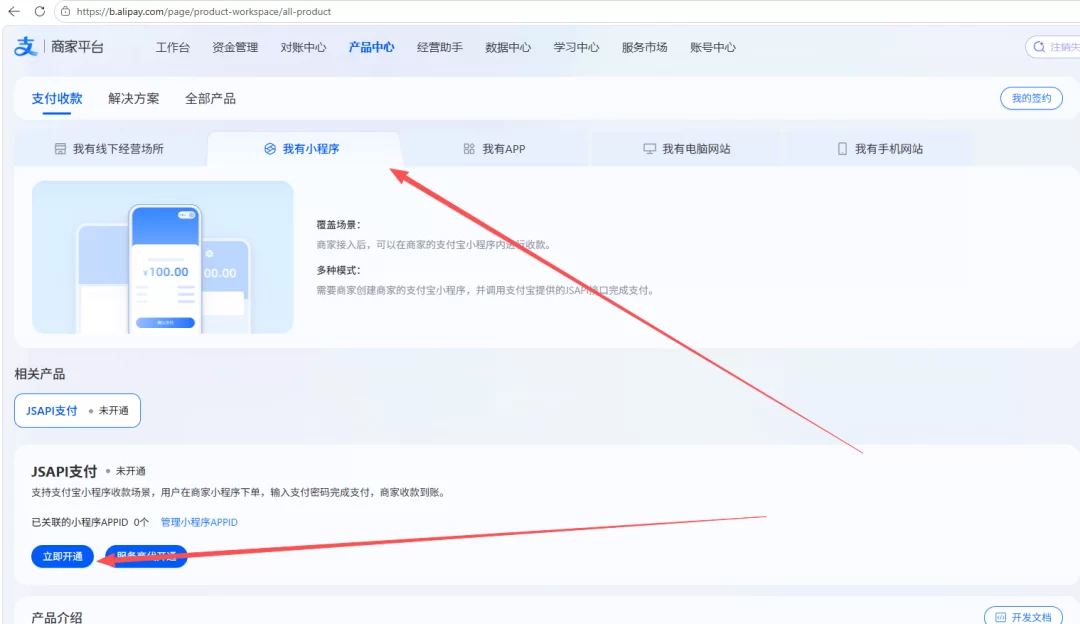
Task: Select 我有电脑网站 scenario tab
Action: click(687, 149)
